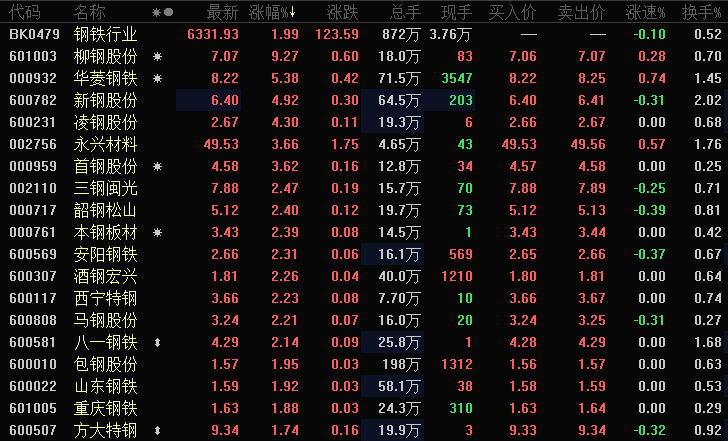Open the 凌钢股份 stock row
Viewport: 728px width, 441px height.
(x=364, y=123)
